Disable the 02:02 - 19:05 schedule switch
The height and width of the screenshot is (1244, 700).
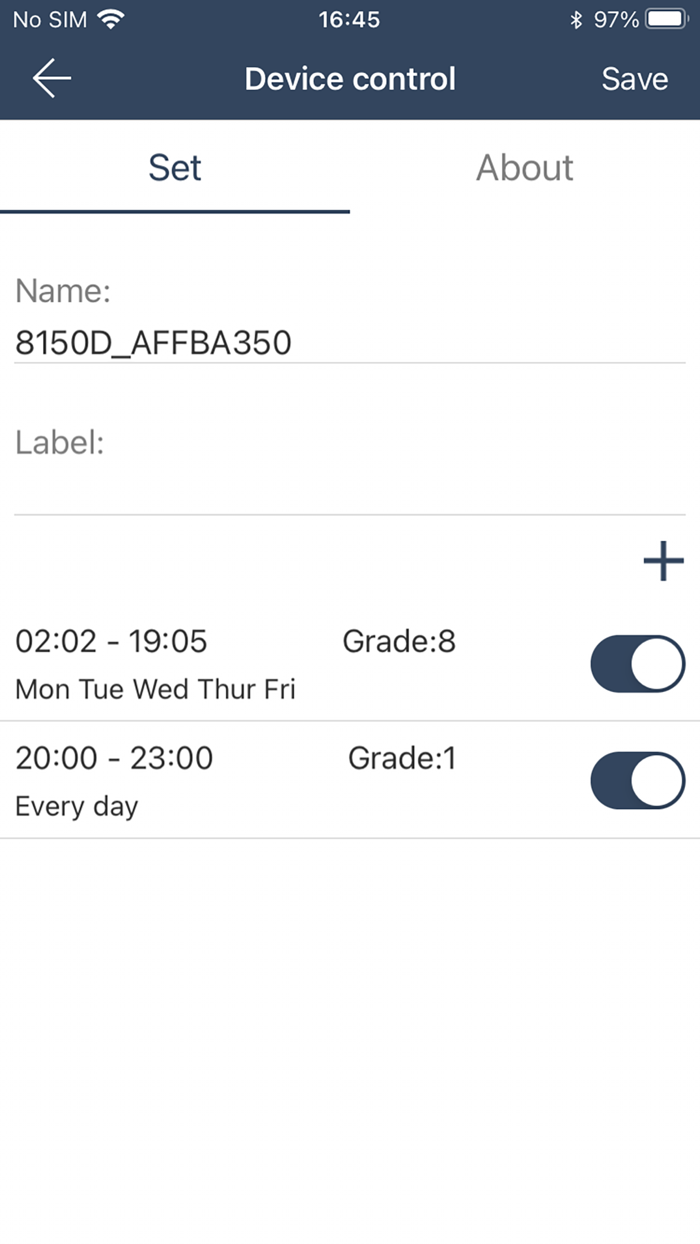point(637,664)
